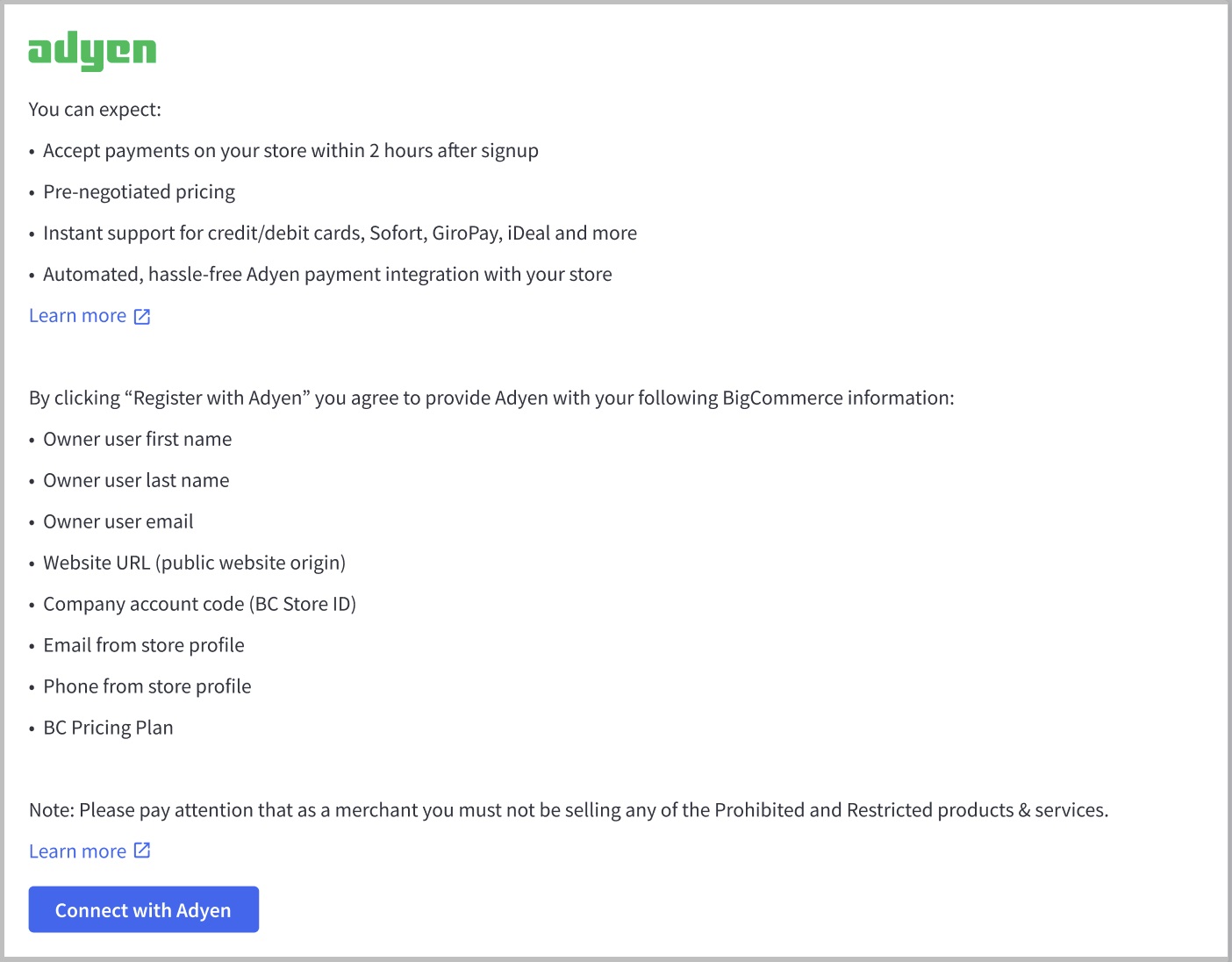Click the "Instant support for credit/debit cards" line
This screenshot has height=962, width=1232.
340,233
